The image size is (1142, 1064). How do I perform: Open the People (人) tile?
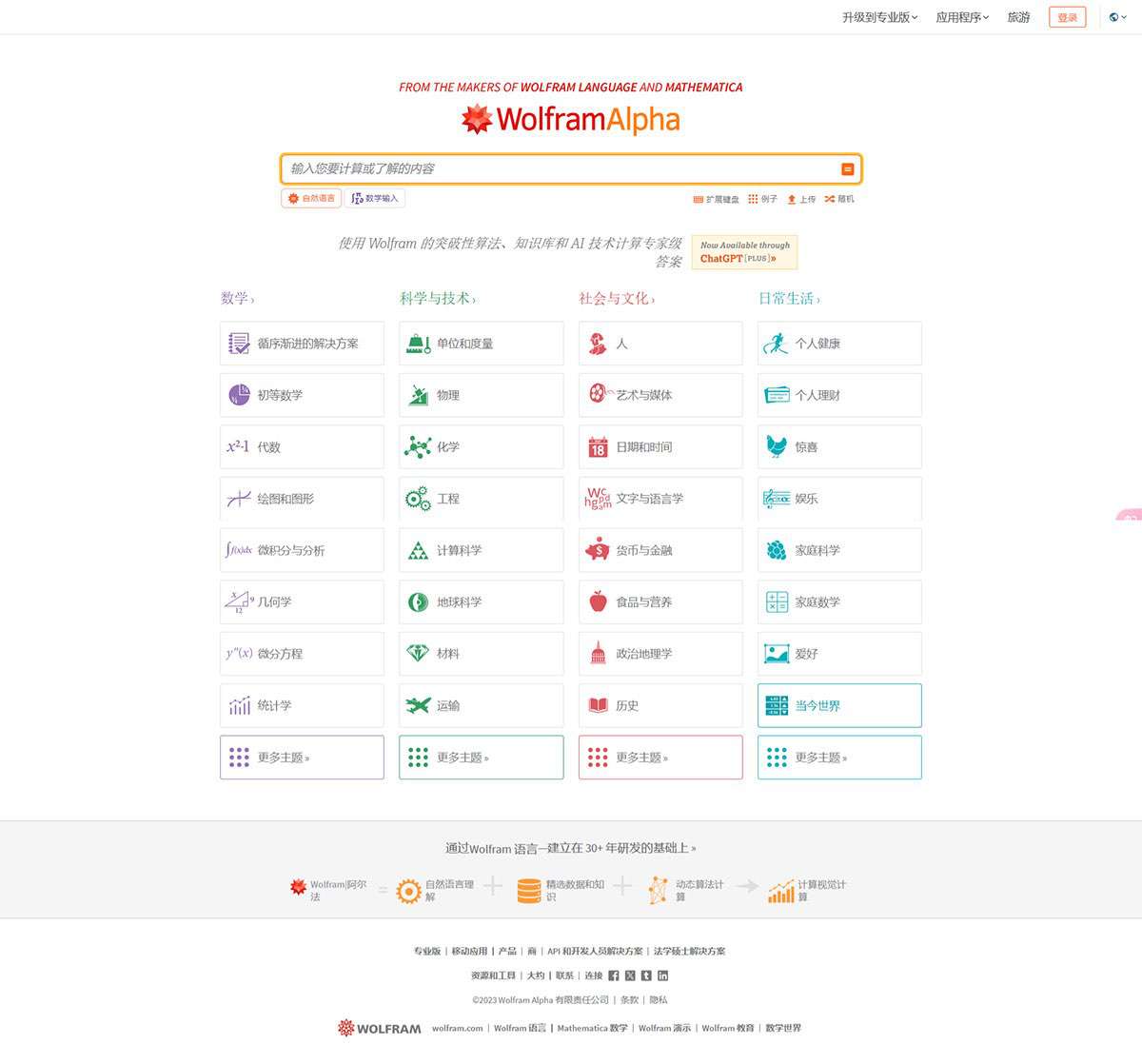point(660,344)
